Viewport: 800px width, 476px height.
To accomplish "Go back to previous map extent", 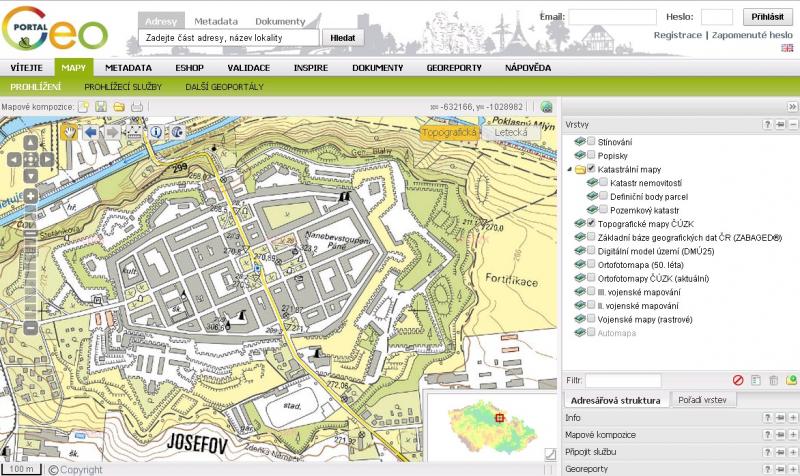I will [90, 131].
